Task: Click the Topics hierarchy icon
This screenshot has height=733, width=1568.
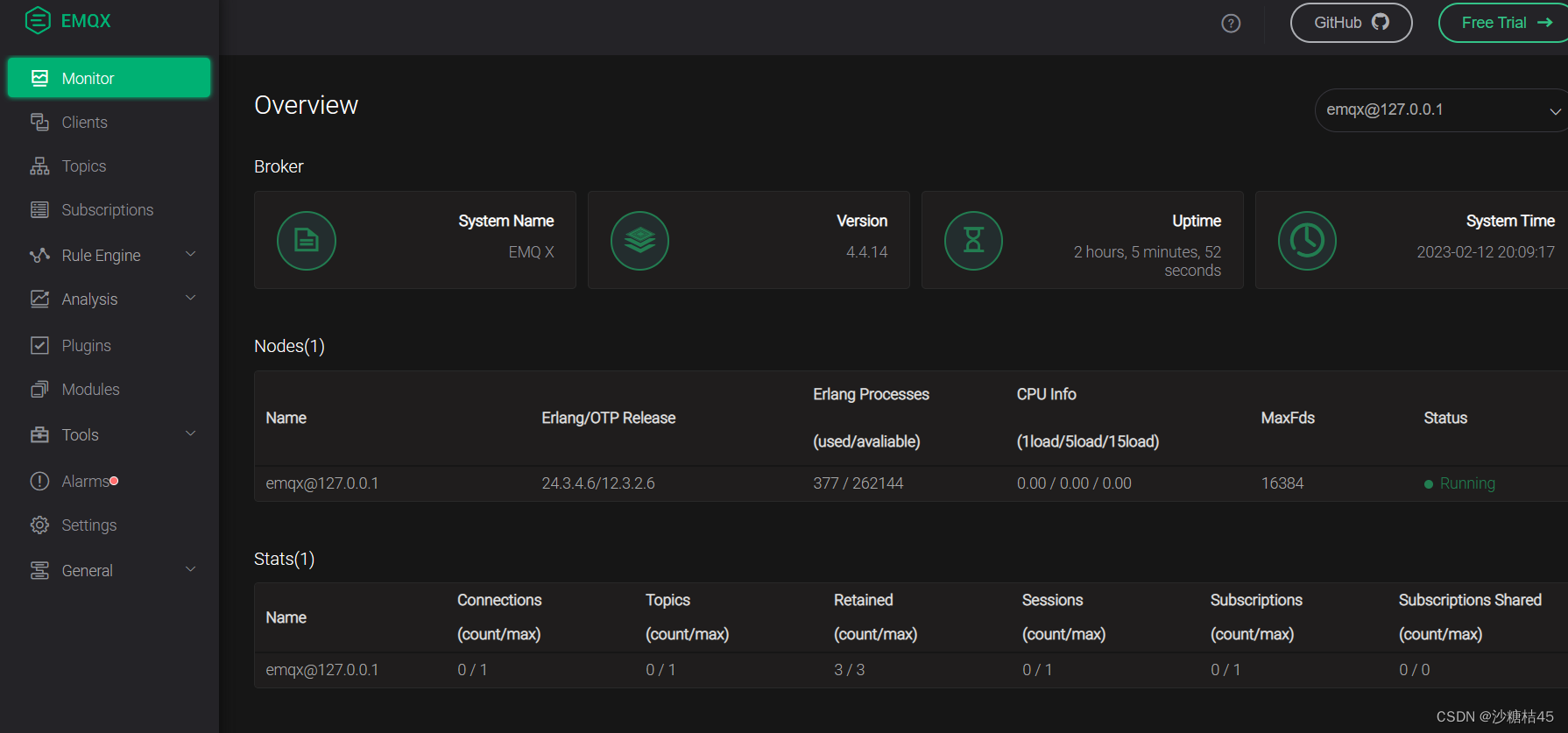Action: click(39, 166)
